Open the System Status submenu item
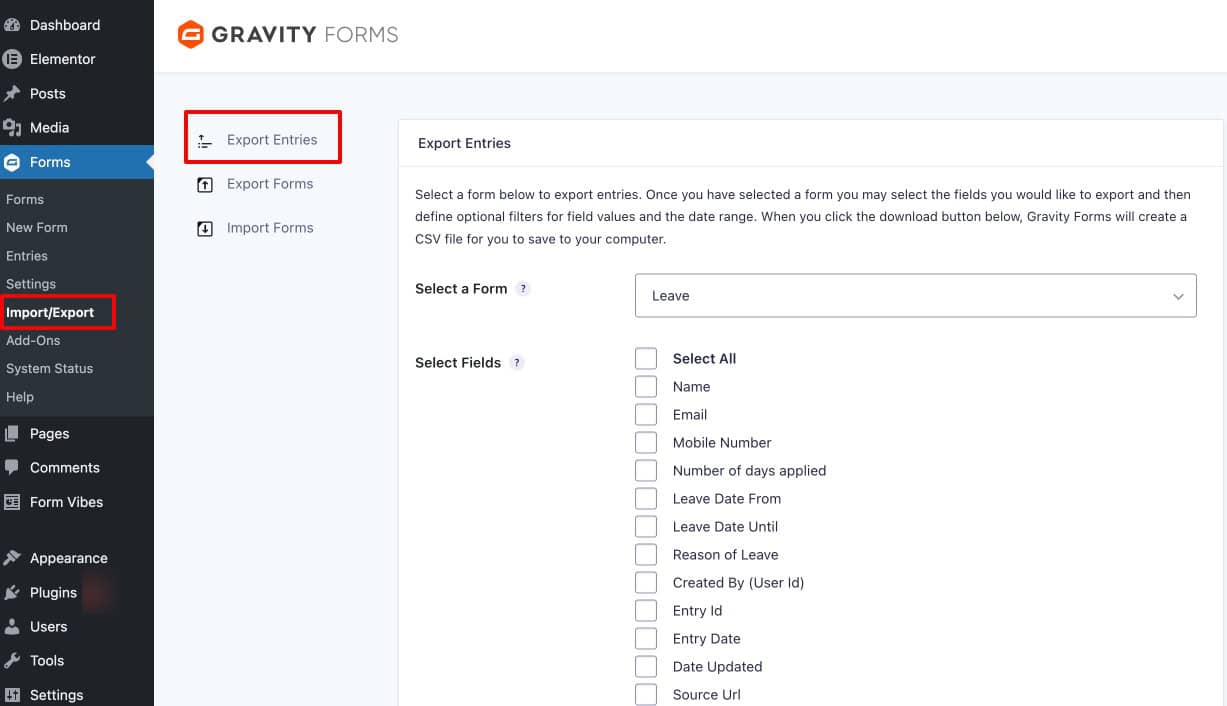1227x706 pixels. 49,368
